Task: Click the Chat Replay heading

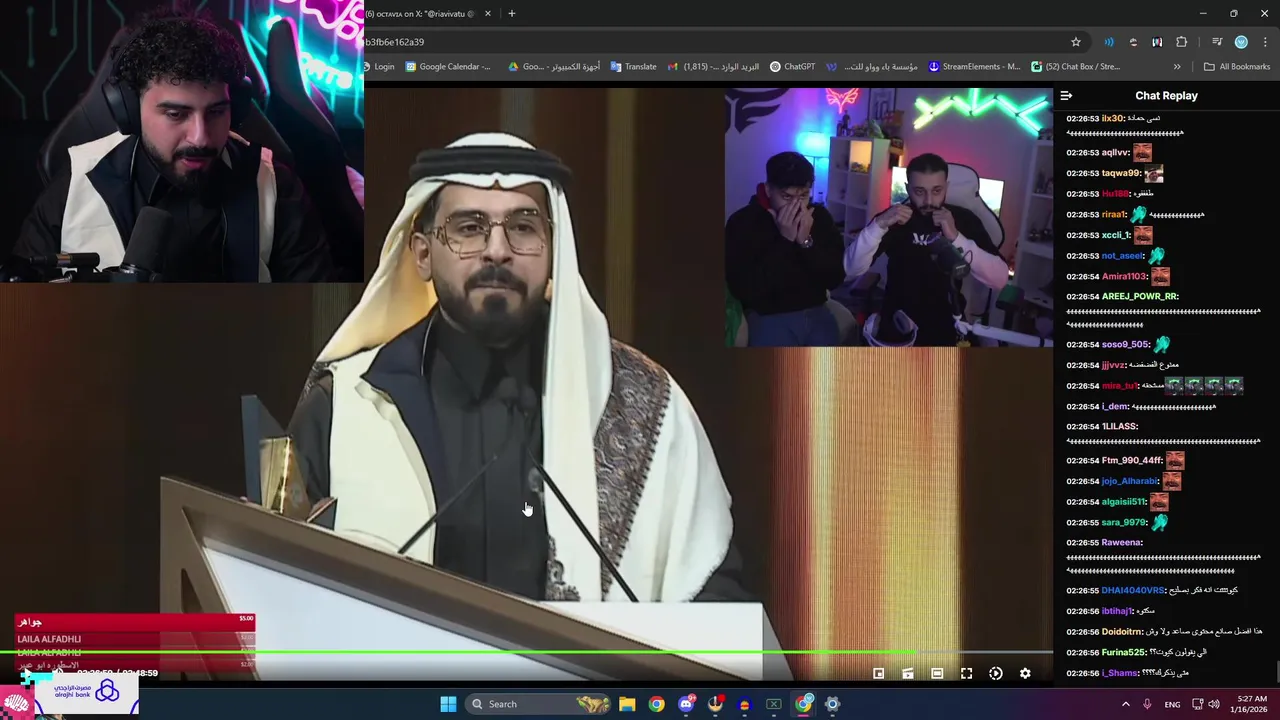Action: click(x=1166, y=96)
